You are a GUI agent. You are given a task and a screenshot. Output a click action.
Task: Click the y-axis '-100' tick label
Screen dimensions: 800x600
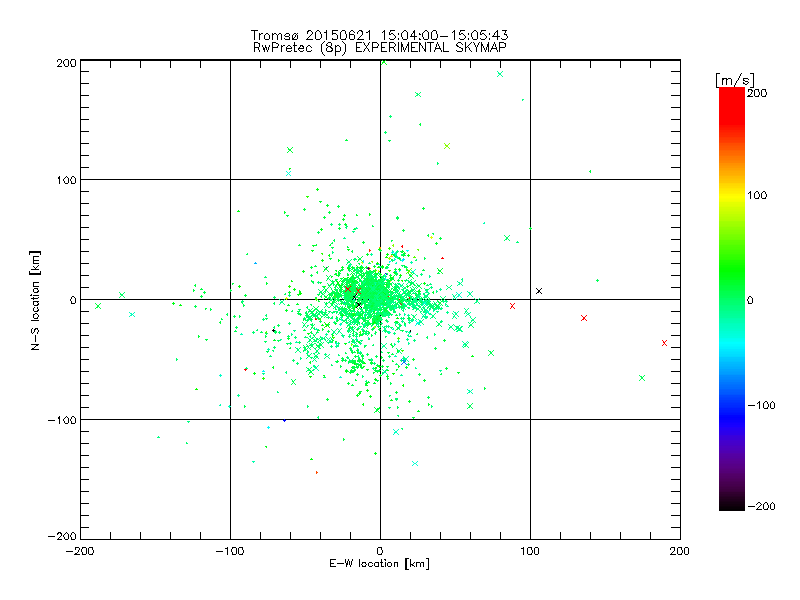click(62, 420)
